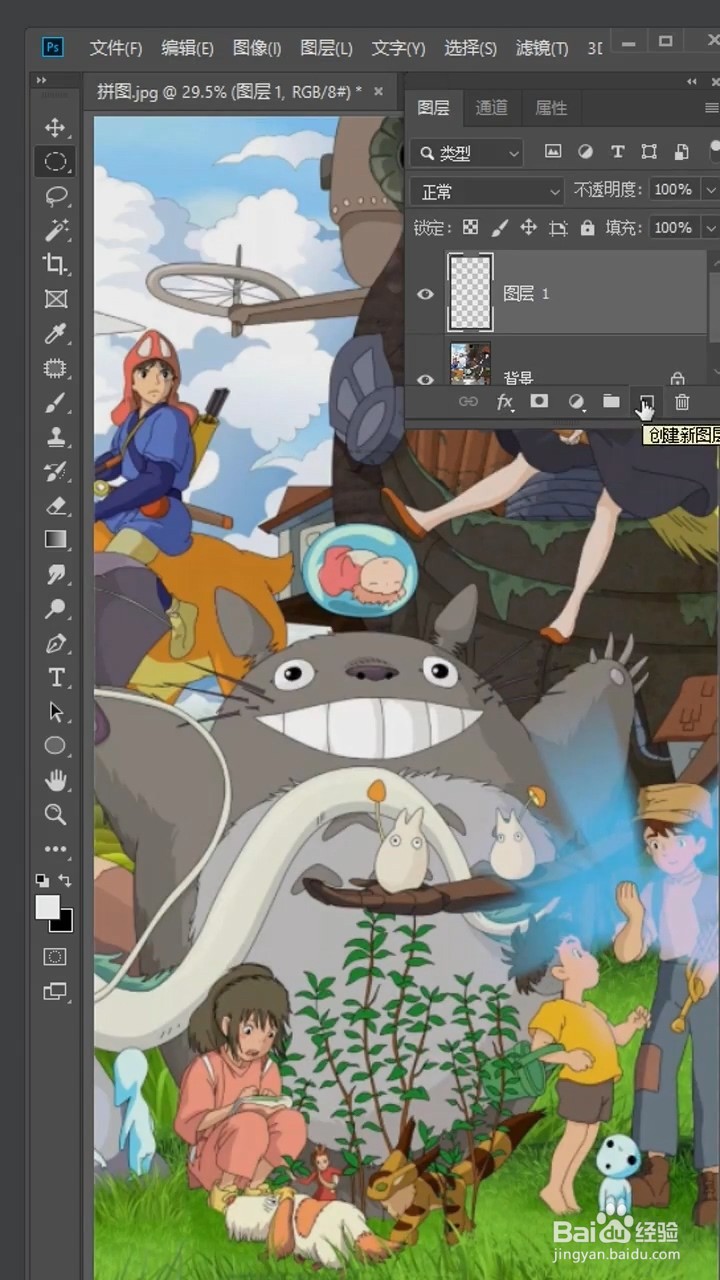Image resolution: width=720 pixels, height=1280 pixels.
Task: Change the screen mode
Action: click(x=55, y=992)
